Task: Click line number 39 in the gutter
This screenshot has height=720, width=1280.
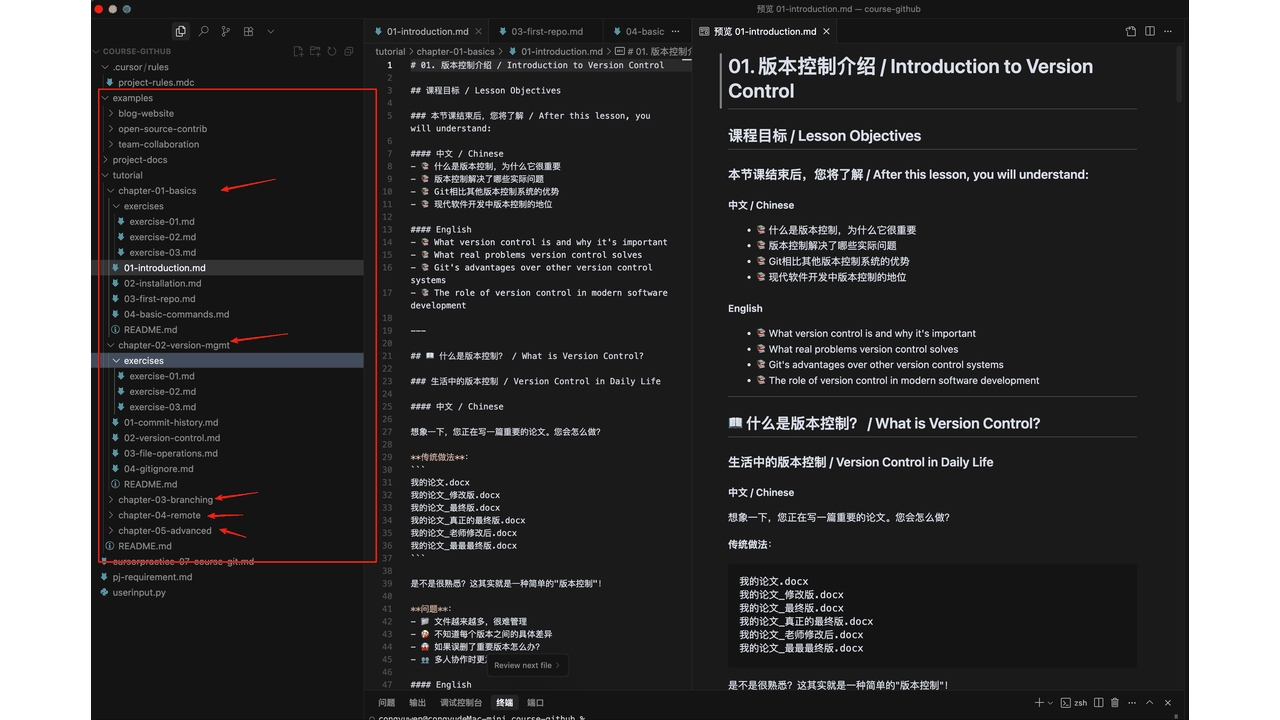Action: 388,584
